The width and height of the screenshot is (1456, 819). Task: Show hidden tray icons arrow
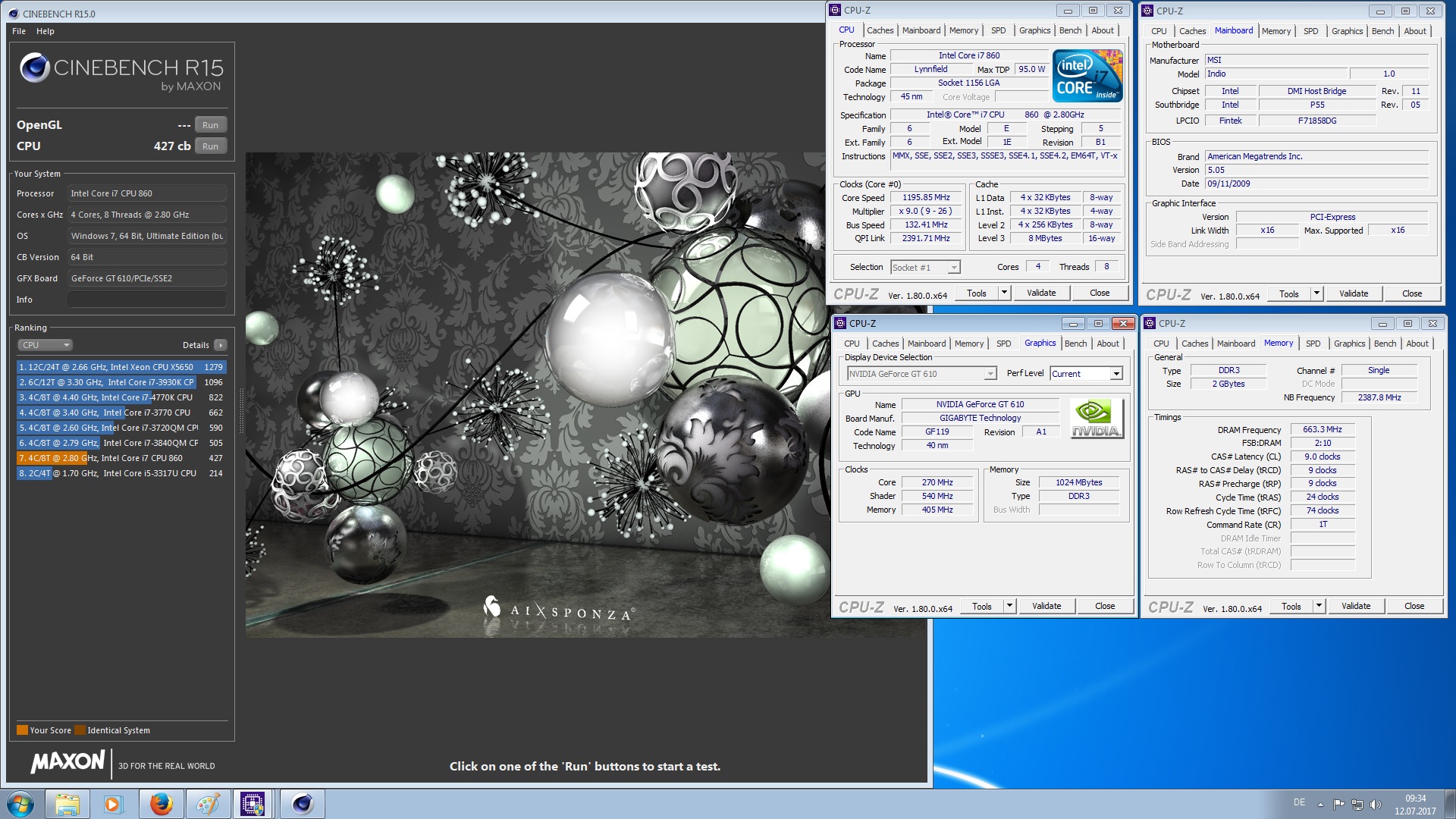pyautogui.click(x=1320, y=805)
